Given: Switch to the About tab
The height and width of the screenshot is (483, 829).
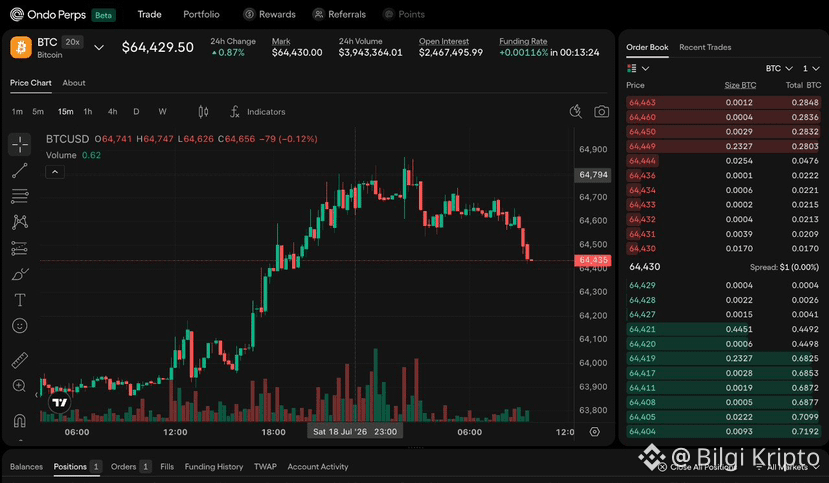Looking at the screenshot, I should tap(74, 83).
